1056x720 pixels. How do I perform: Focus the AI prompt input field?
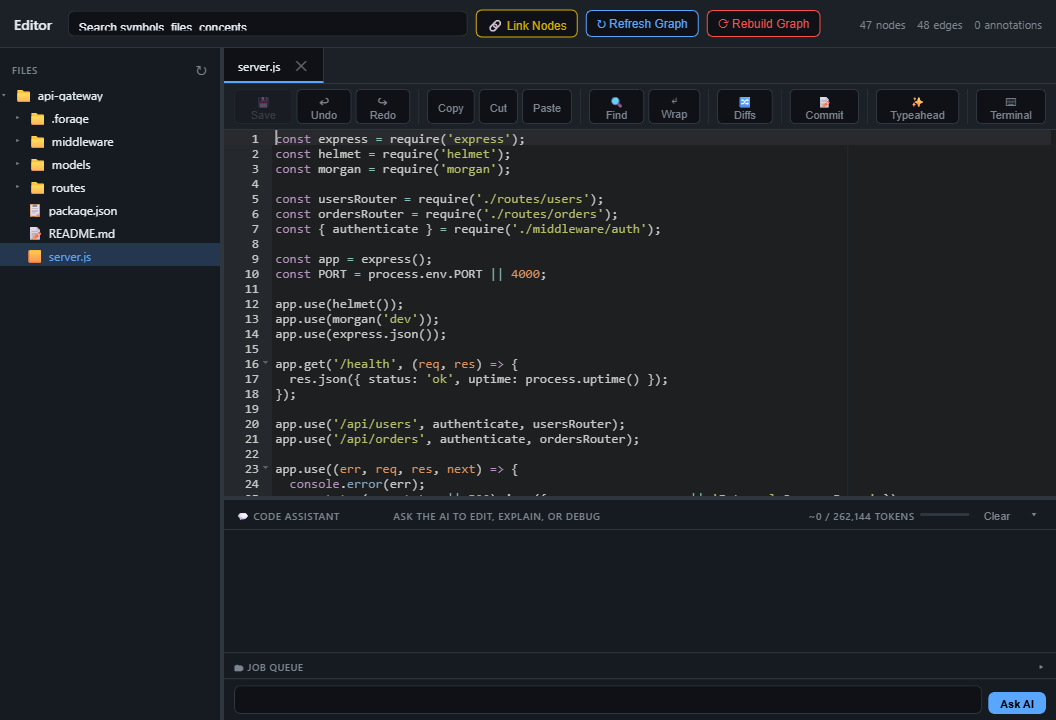607,700
